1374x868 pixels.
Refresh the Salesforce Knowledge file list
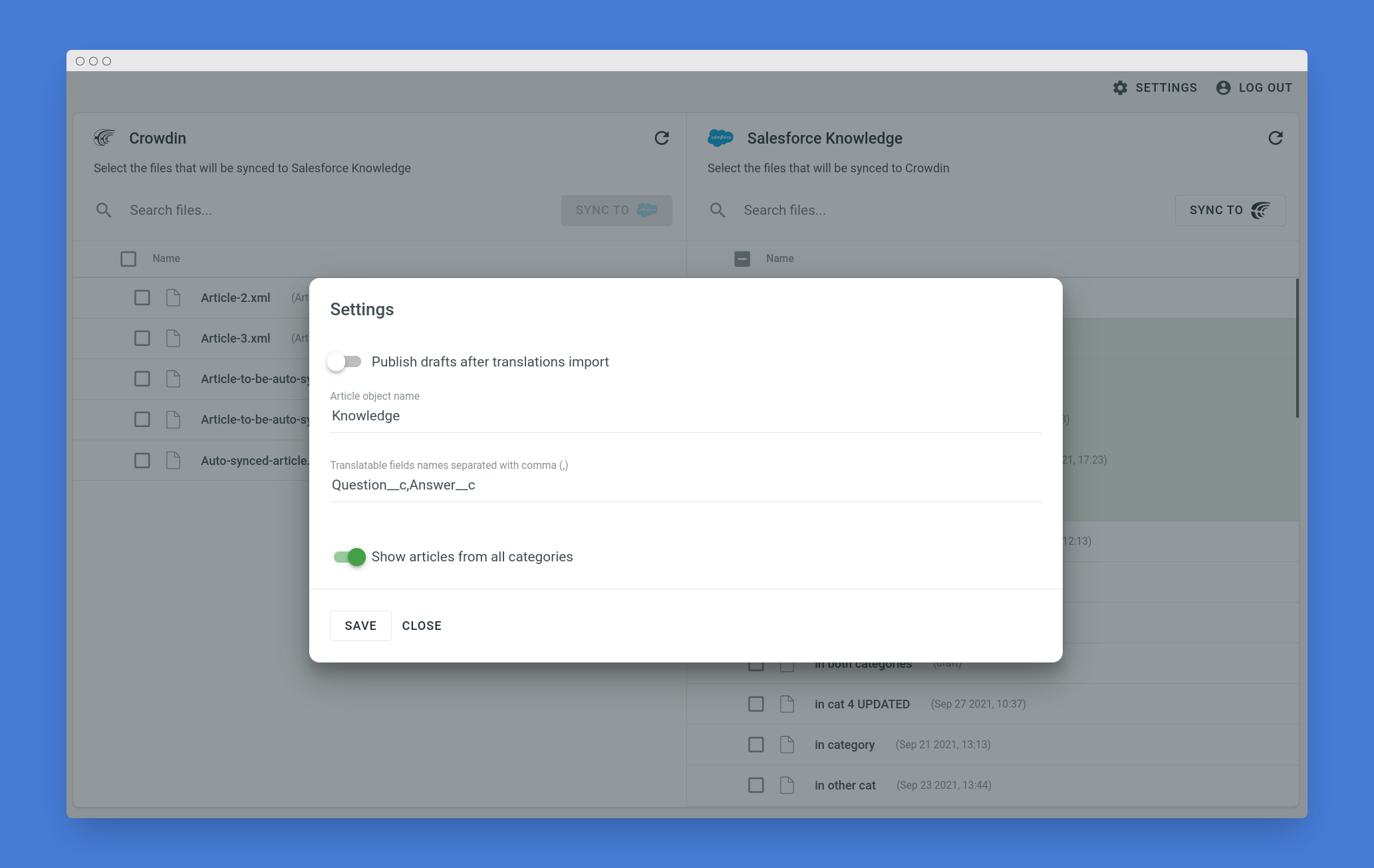pyautogui.click(x=1275, y=138)
